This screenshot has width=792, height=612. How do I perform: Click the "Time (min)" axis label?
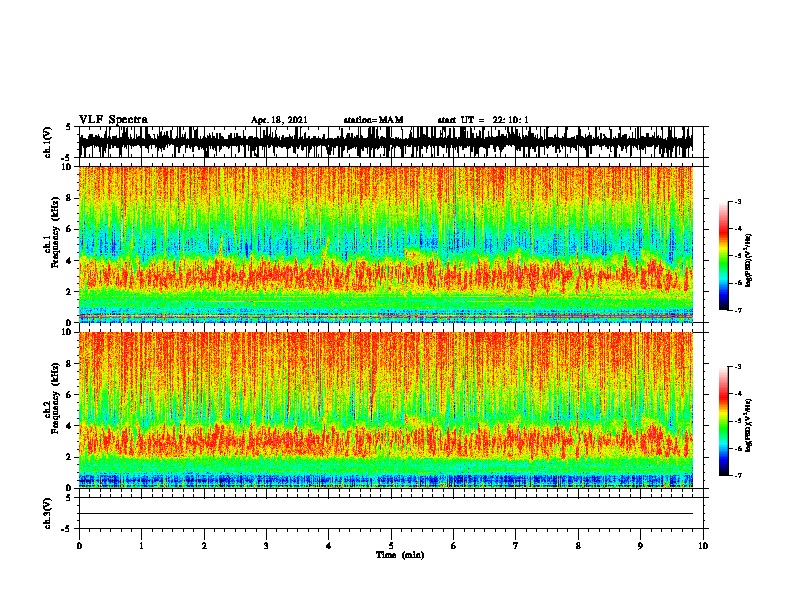coord(400,555)
